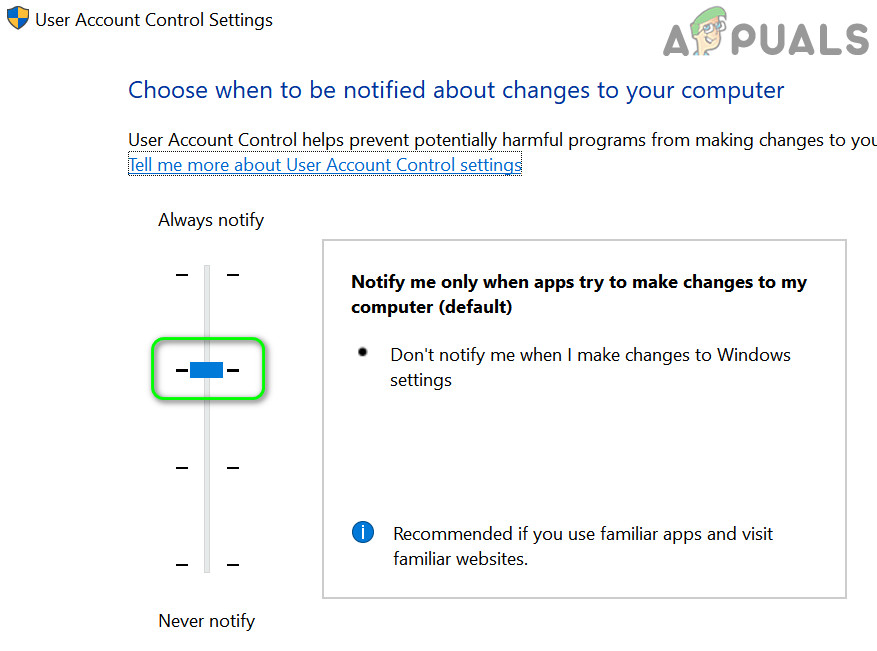Click the Never notify label
The image size is (877, 651).
[x=207, y=621]
